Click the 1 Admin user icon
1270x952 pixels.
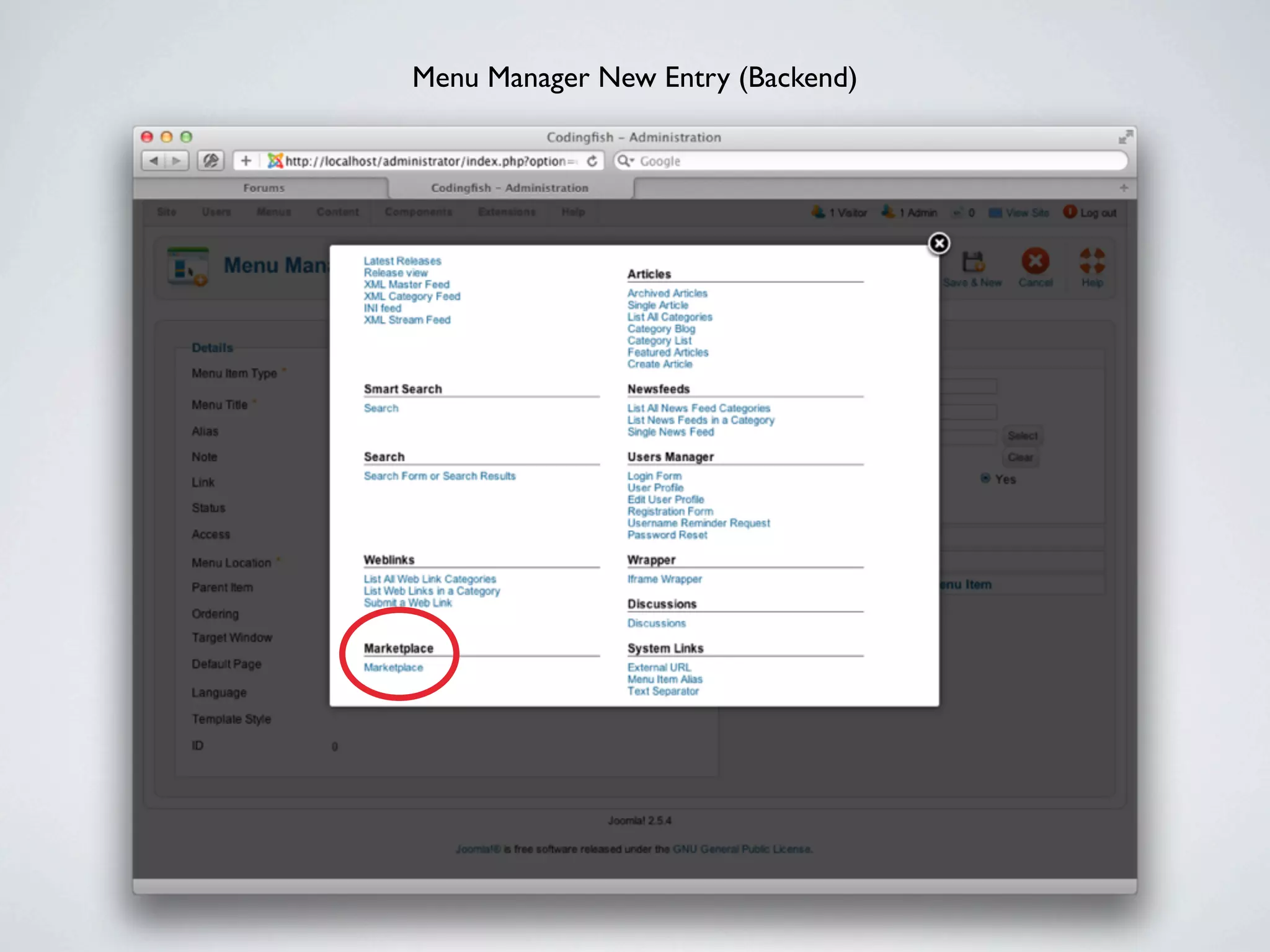pos(888,212)
